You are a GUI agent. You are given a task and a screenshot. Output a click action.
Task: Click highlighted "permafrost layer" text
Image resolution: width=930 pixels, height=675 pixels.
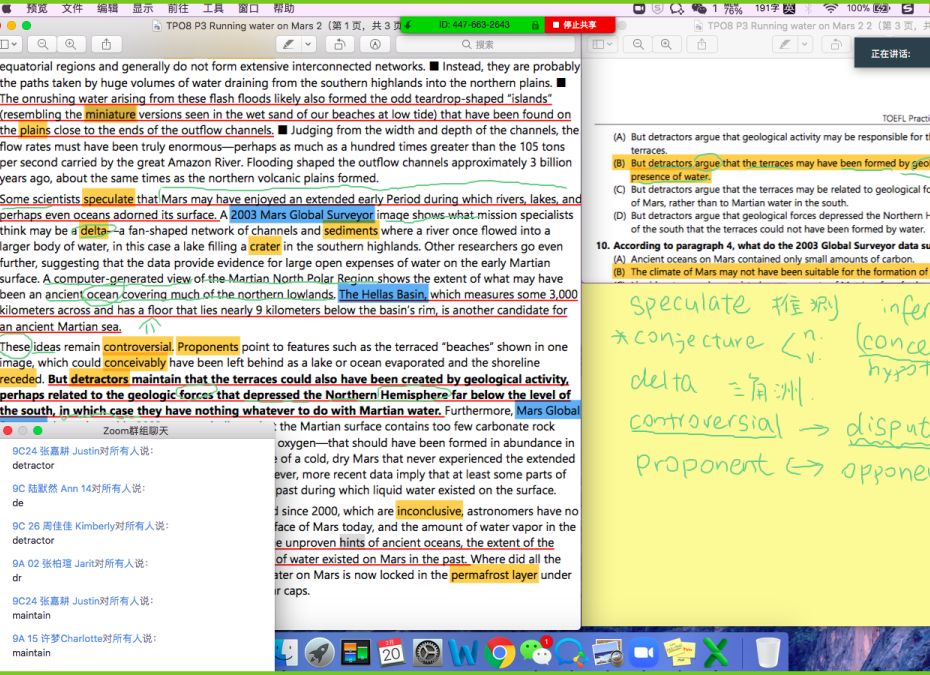coord(494,575)
